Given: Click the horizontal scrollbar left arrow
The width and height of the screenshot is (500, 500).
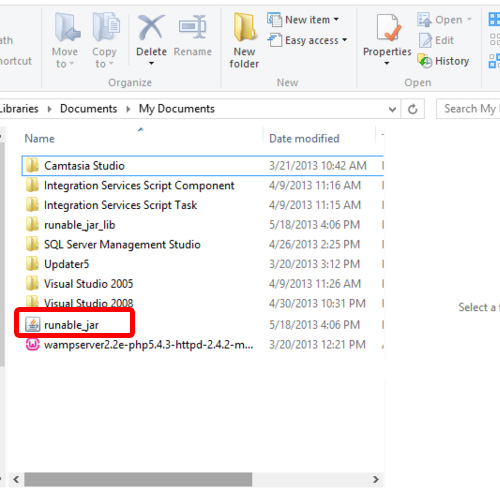Looking at the screenshot, I should pyautogui.click(x=16, y=479).
